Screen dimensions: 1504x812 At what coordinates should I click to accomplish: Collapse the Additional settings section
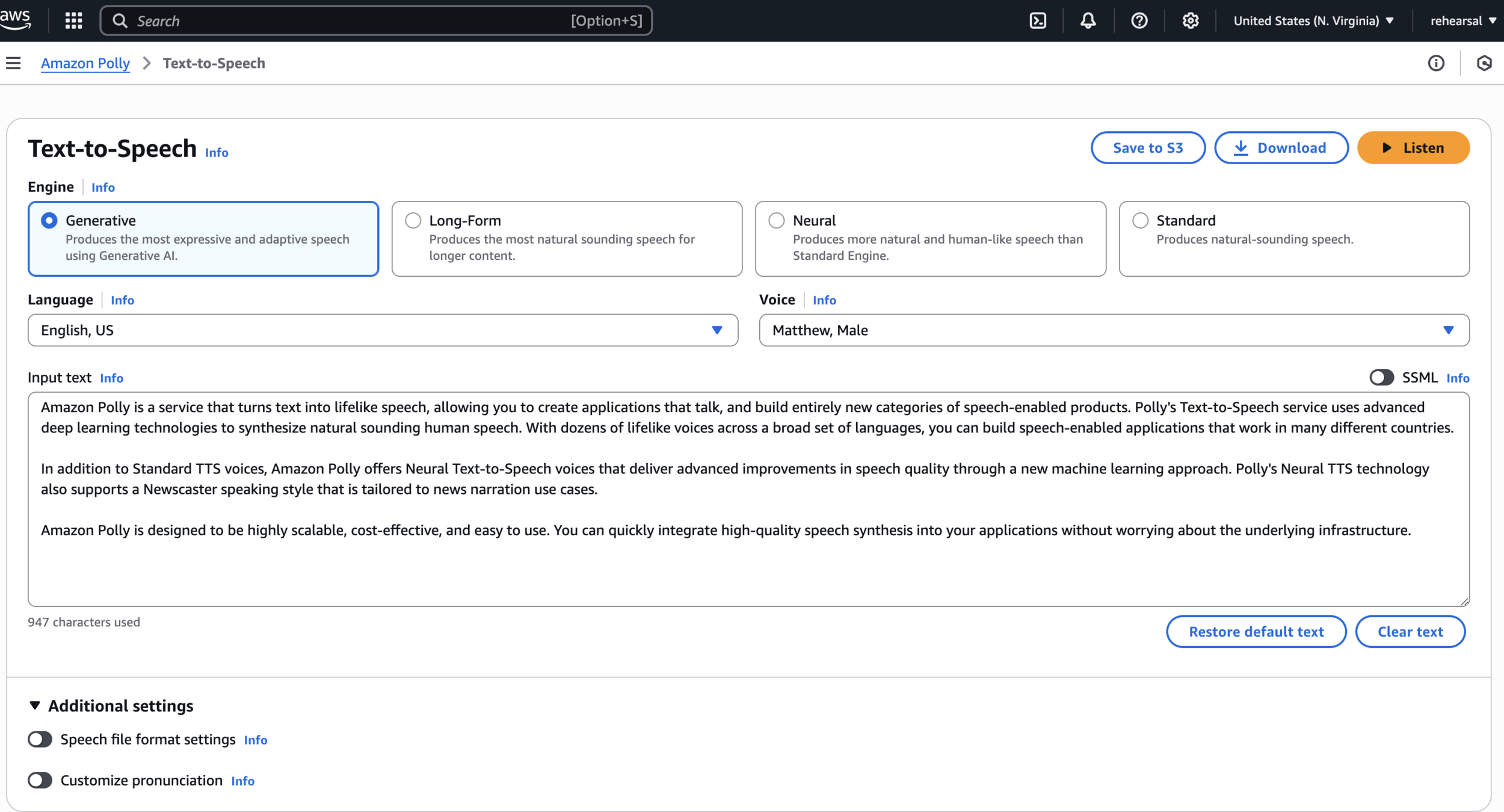point(35,706)
